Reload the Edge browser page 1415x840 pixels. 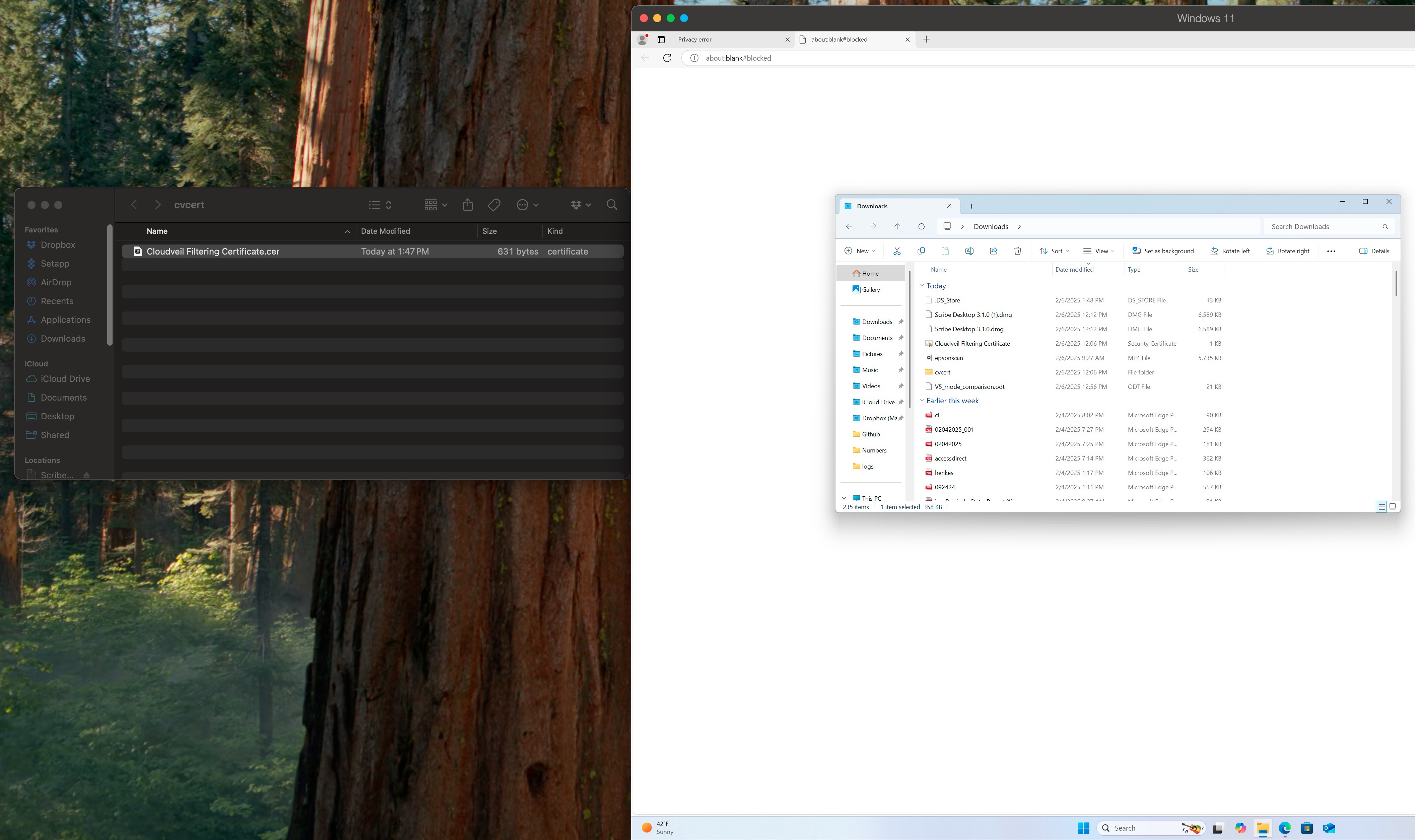667,58
